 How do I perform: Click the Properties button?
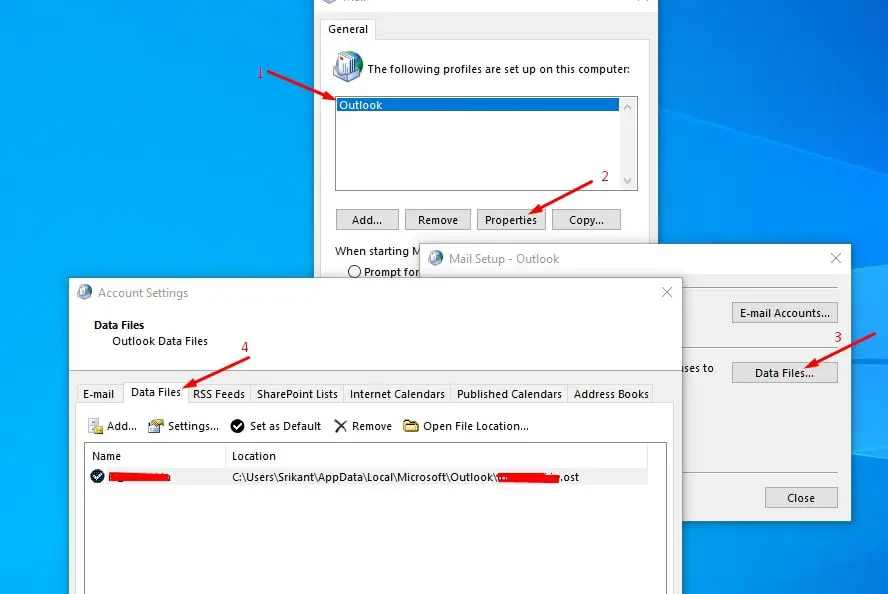click(511, 220)
